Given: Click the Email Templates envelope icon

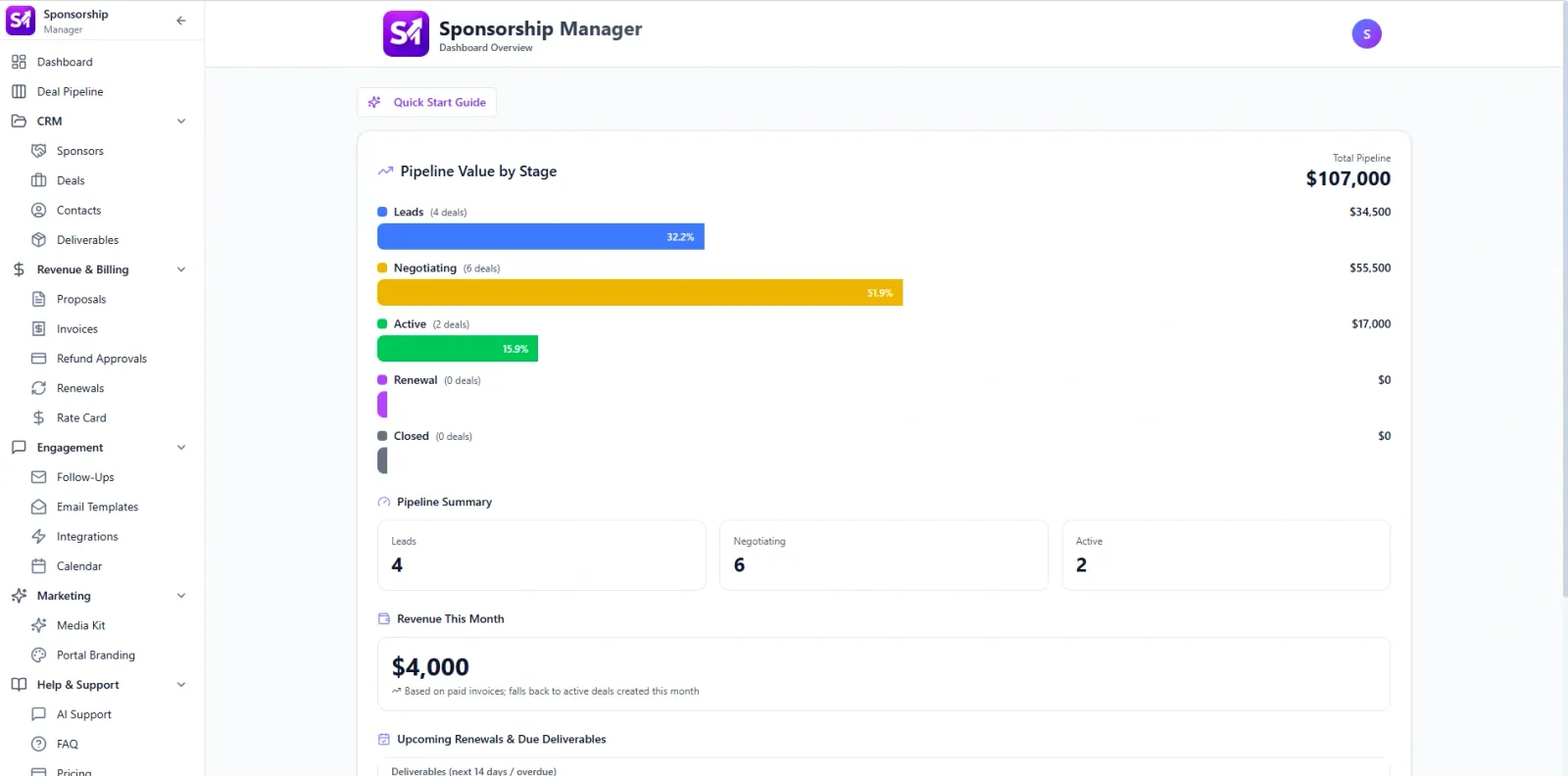Looking at the screenshot, I should (x=39, y=507).
